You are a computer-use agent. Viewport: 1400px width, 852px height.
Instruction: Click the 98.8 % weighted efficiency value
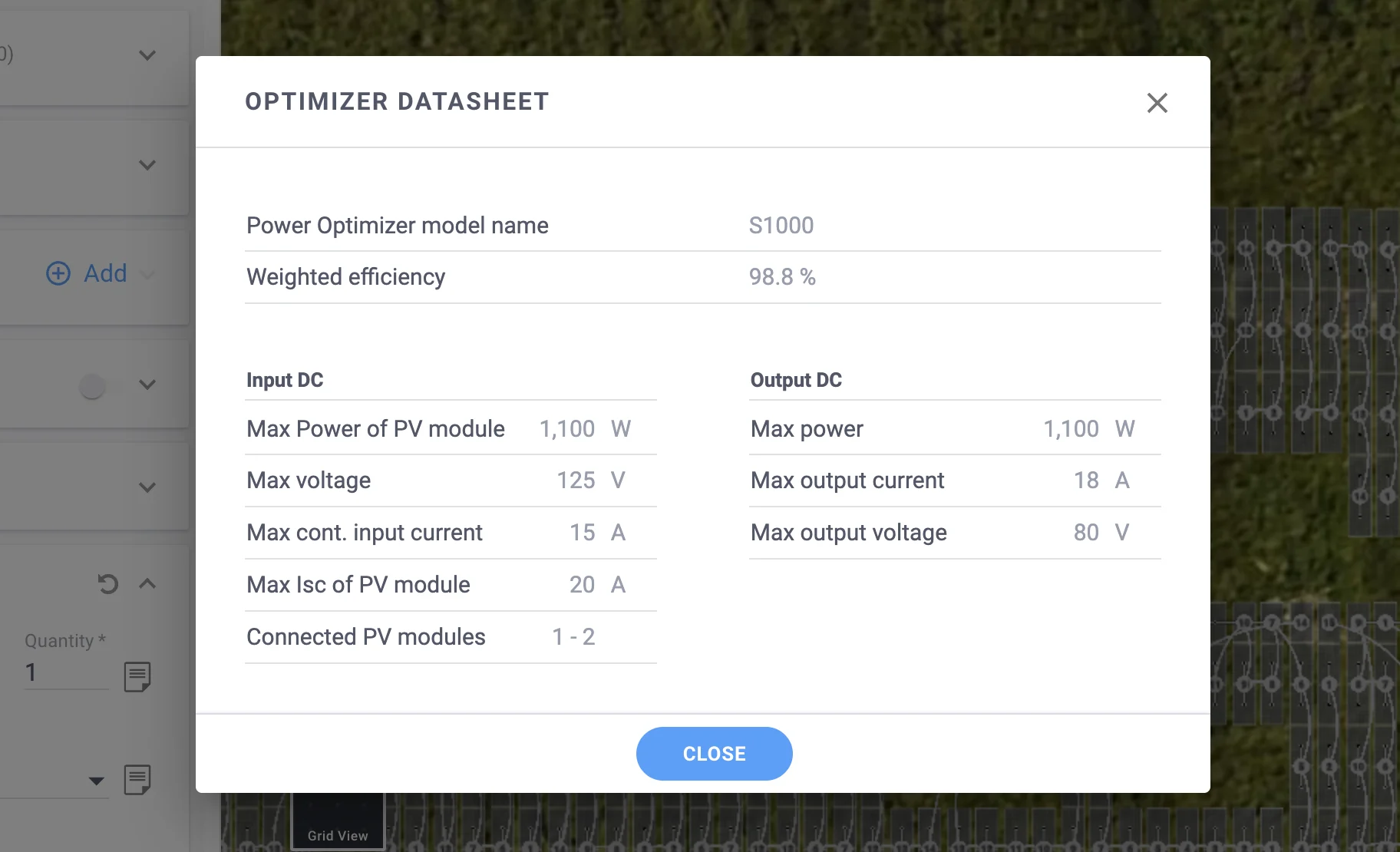point(782,277)
